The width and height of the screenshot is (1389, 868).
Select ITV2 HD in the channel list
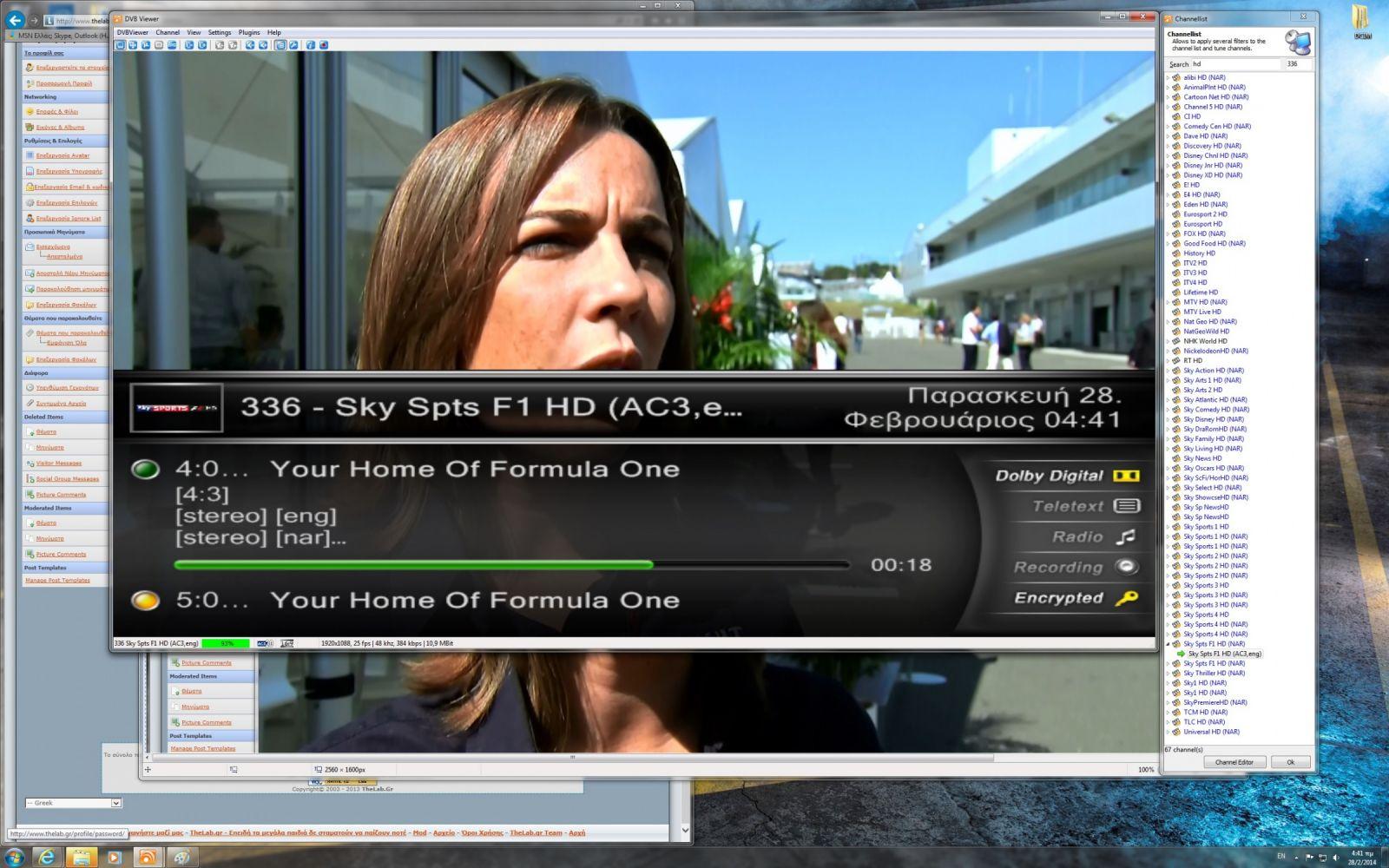click(x=1195, y=263)
